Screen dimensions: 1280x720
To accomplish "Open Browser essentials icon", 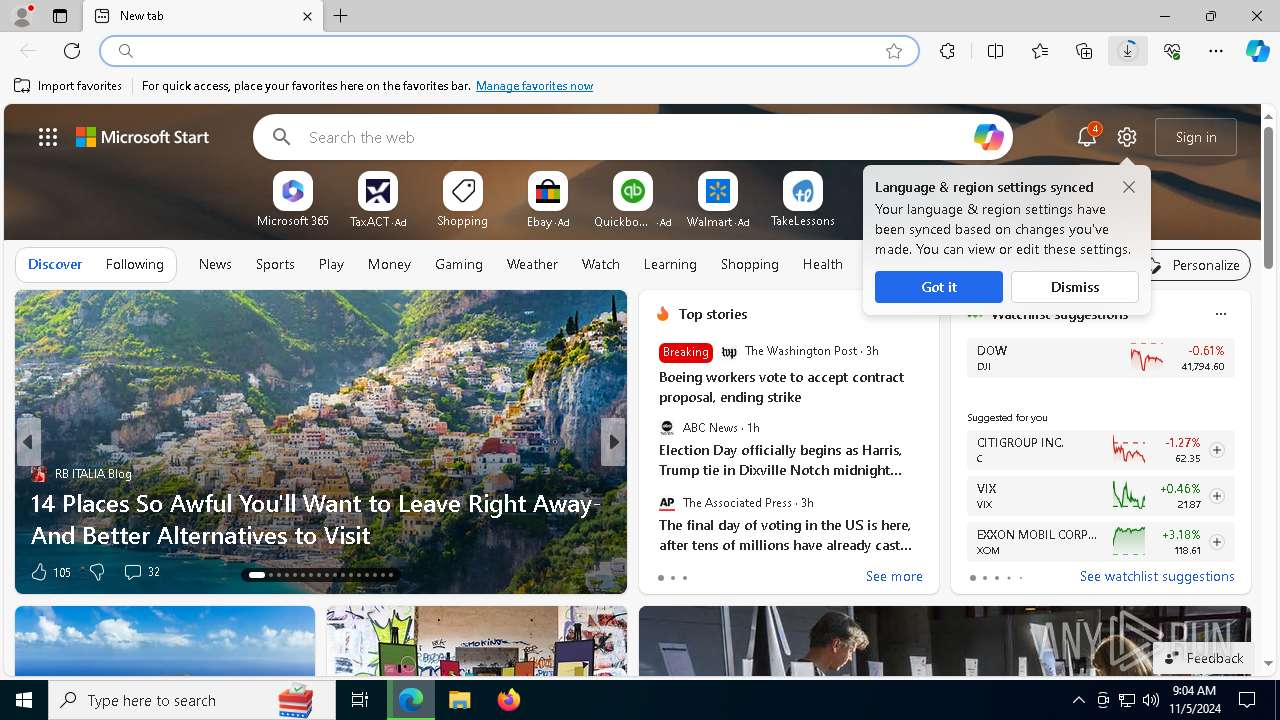I will 1172,51.
